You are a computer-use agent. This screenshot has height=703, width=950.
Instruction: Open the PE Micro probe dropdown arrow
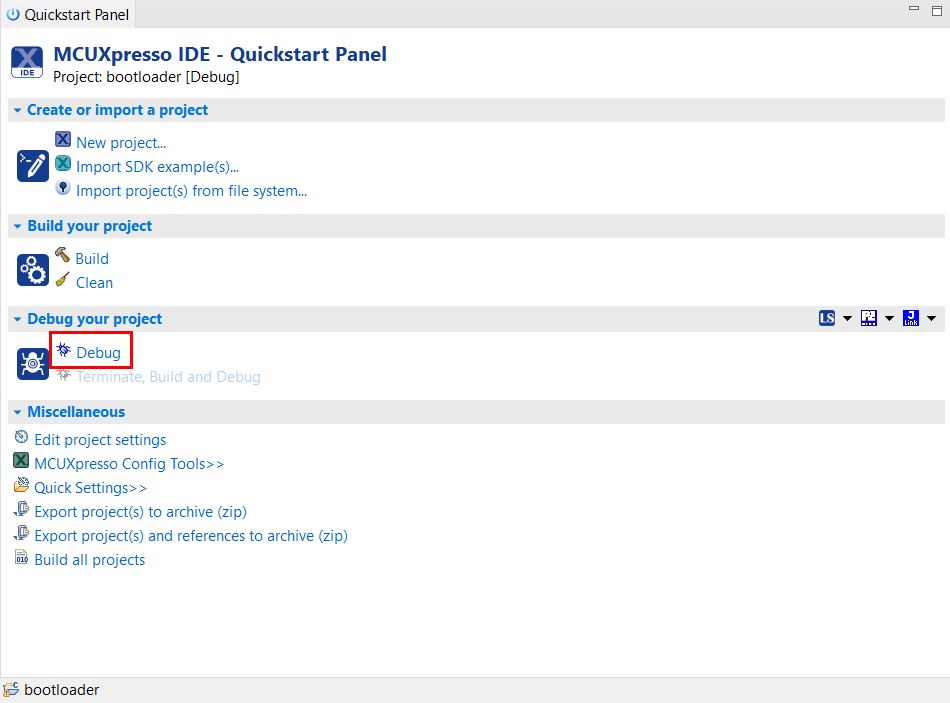889,319
